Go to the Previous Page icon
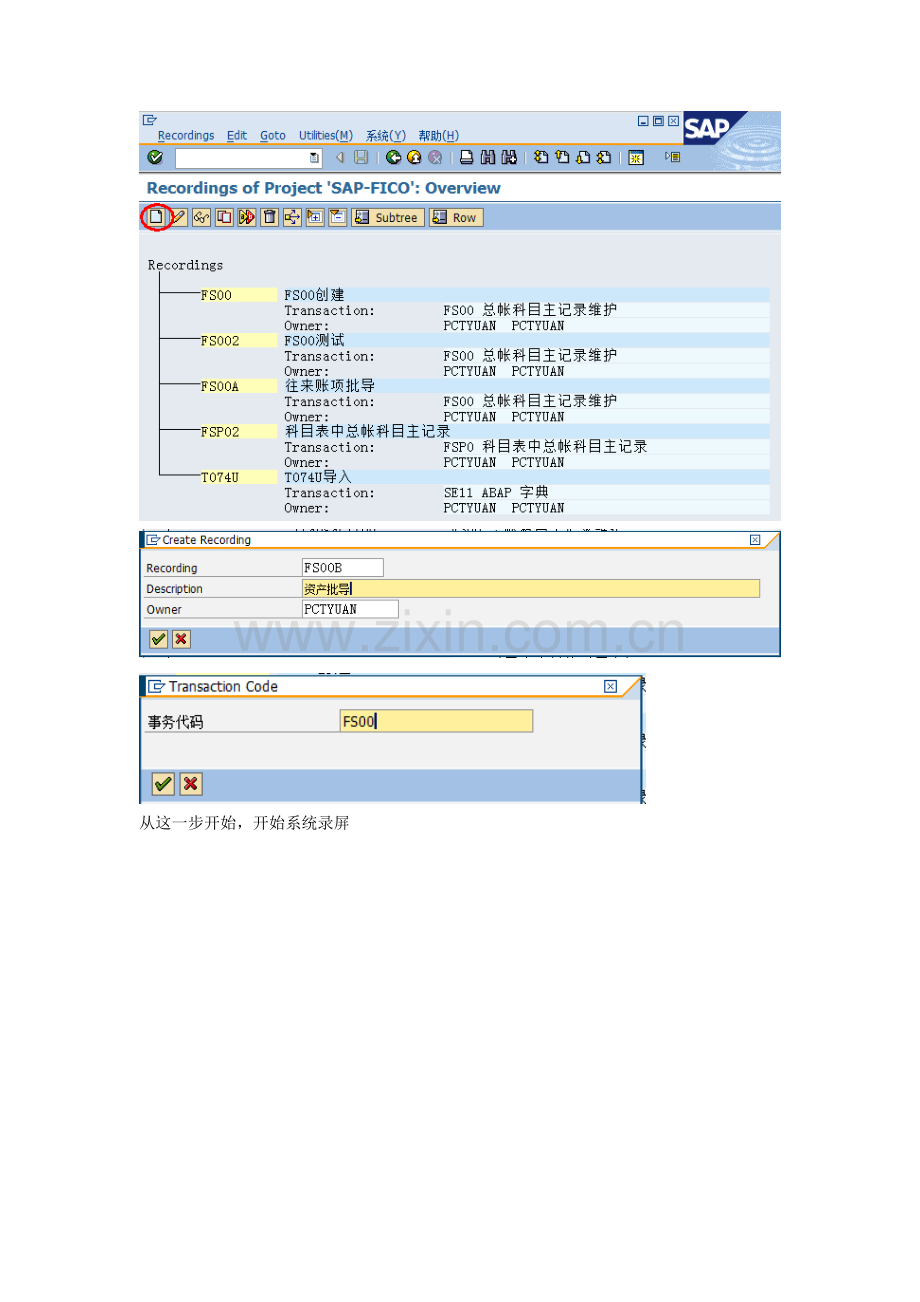This screenshot has width=920, height=1302. click(562, 158)
